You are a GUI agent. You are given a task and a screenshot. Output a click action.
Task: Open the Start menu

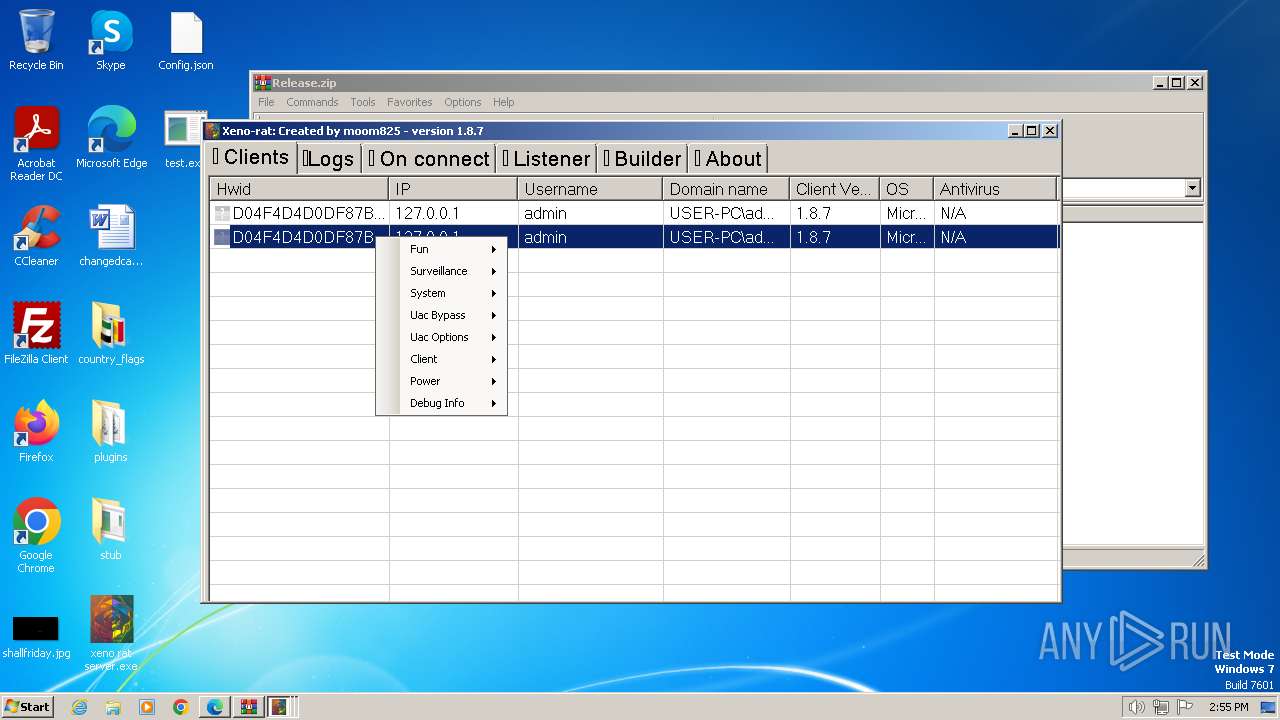click(x=27, y=707)
